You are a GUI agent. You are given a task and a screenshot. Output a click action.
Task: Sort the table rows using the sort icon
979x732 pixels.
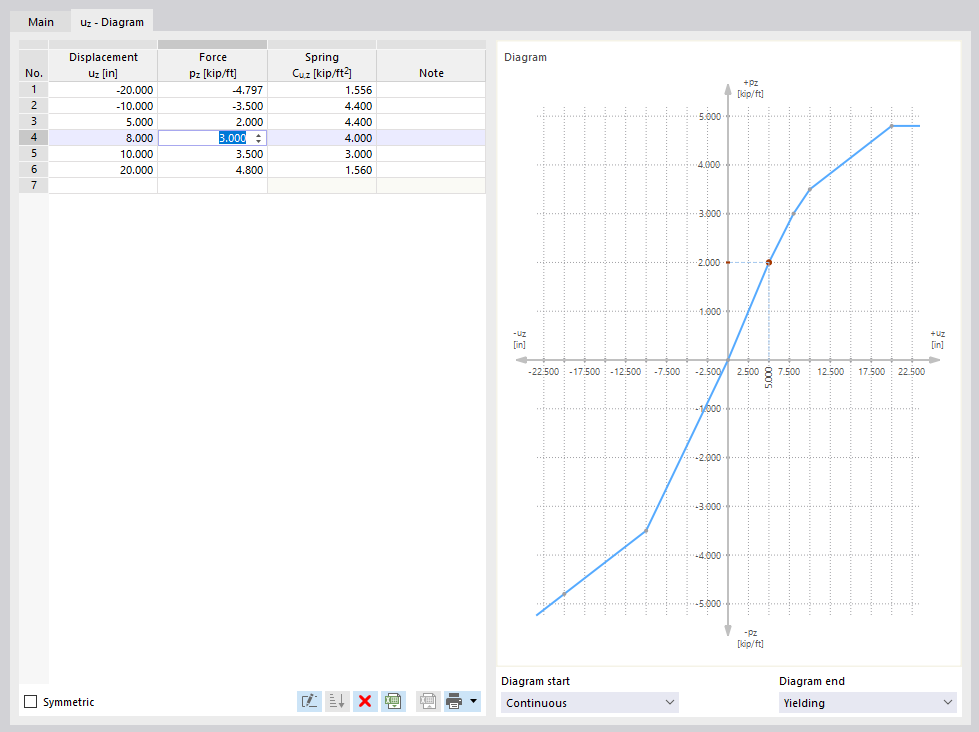coord(337,701)
